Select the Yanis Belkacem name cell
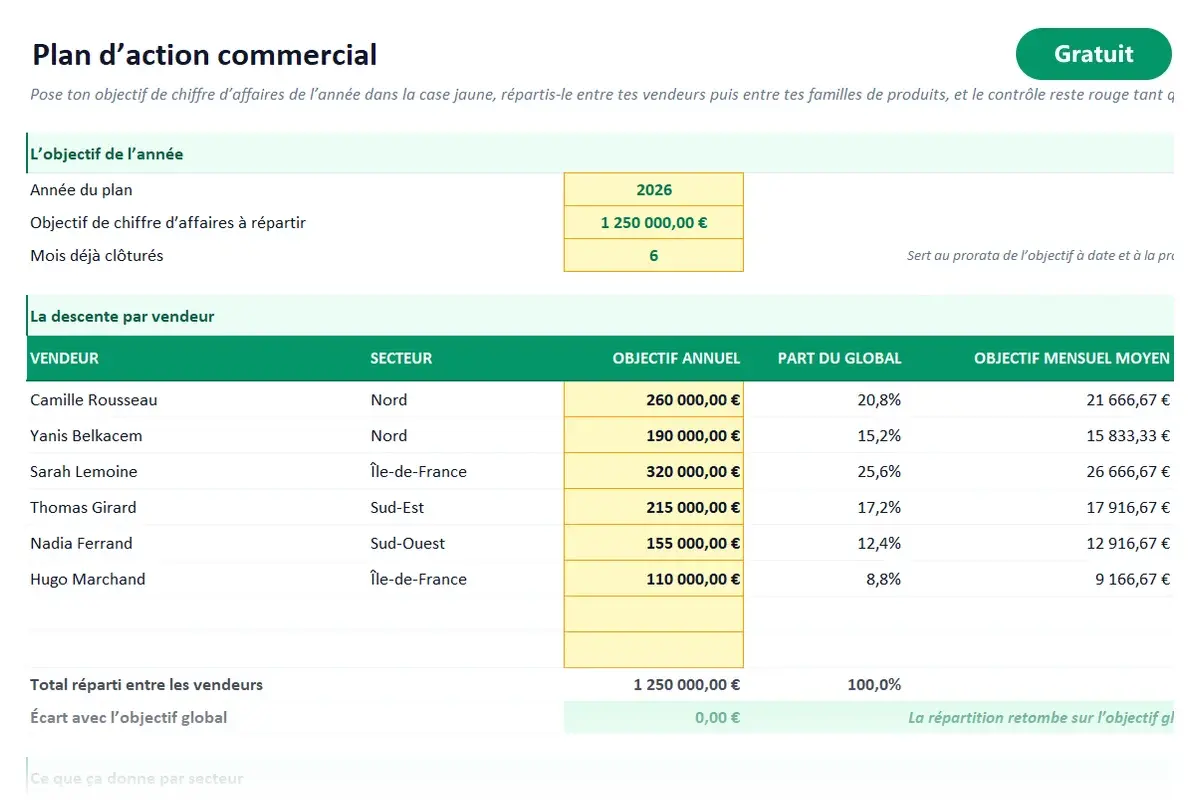Viewport: 1200px width, 800px height. click(x=86, y=436)
